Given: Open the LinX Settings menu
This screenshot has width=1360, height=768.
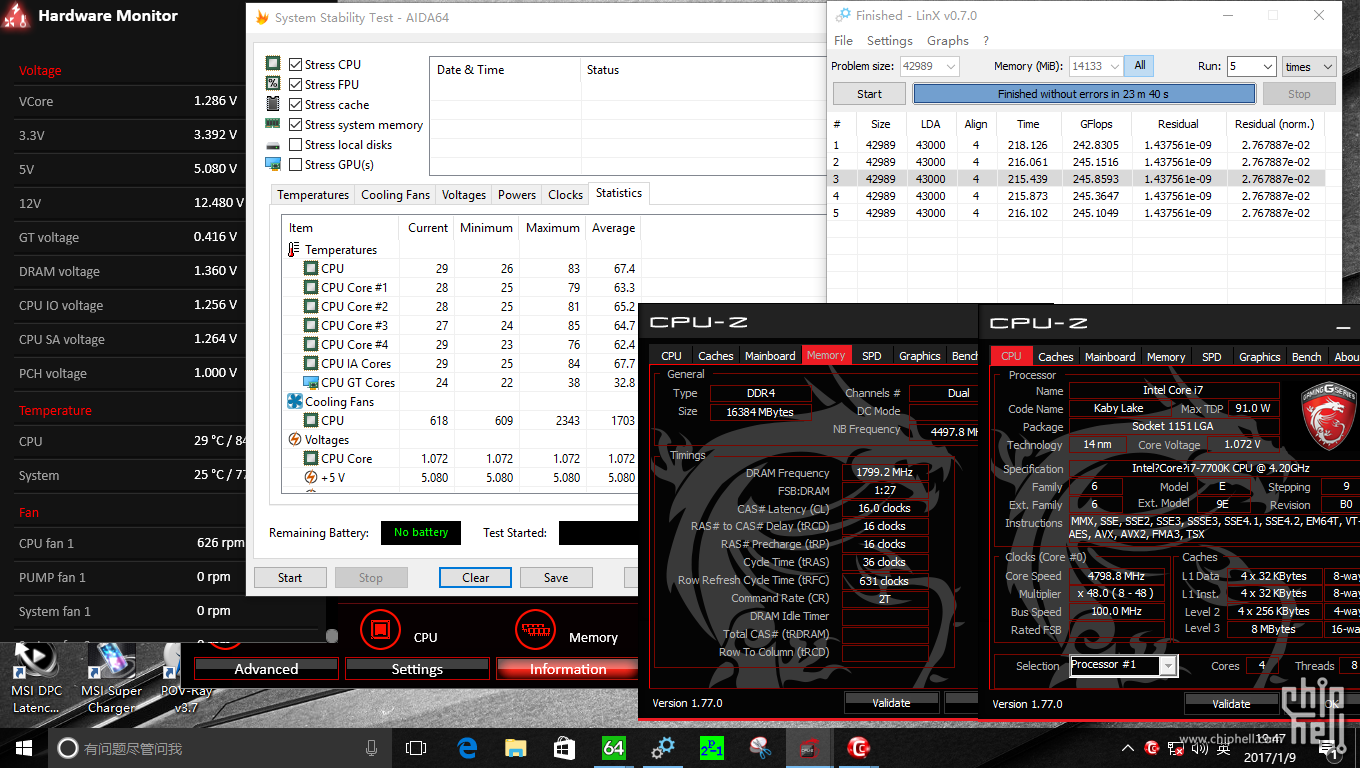Looking at the screenshot, I should (x=889, y=41).
